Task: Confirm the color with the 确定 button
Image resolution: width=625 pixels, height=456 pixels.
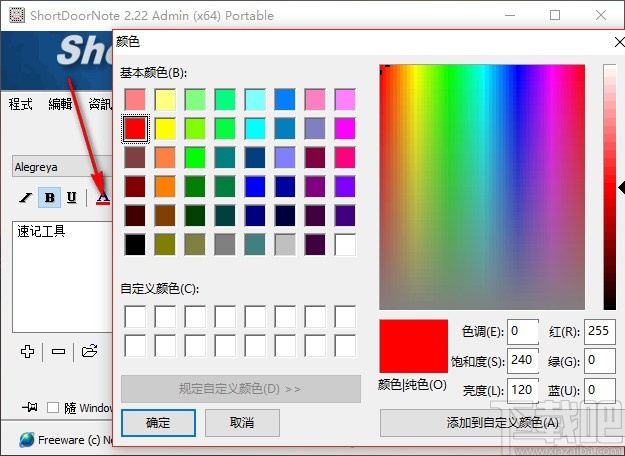Action: (x=158, y=423)
